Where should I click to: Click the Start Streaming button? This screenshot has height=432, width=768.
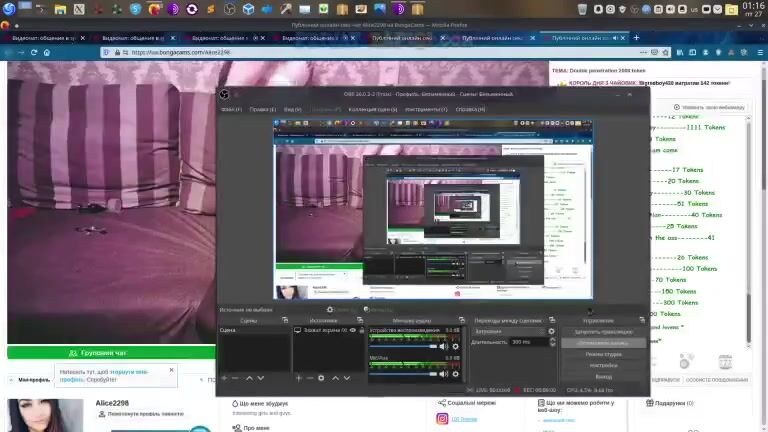point(603,331)
